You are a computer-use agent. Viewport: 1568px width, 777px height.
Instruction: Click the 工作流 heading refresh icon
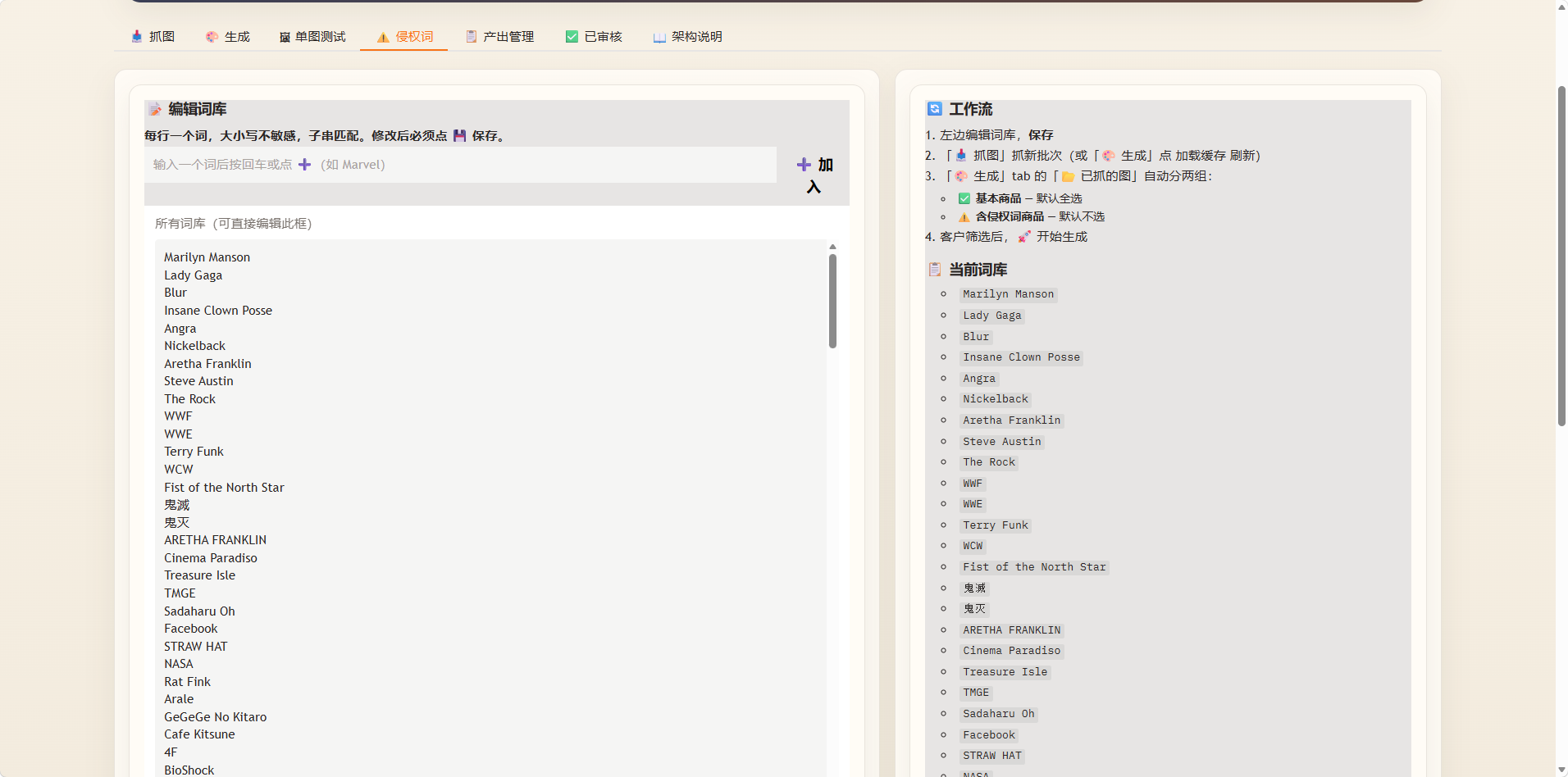click(x=934, y=108)
